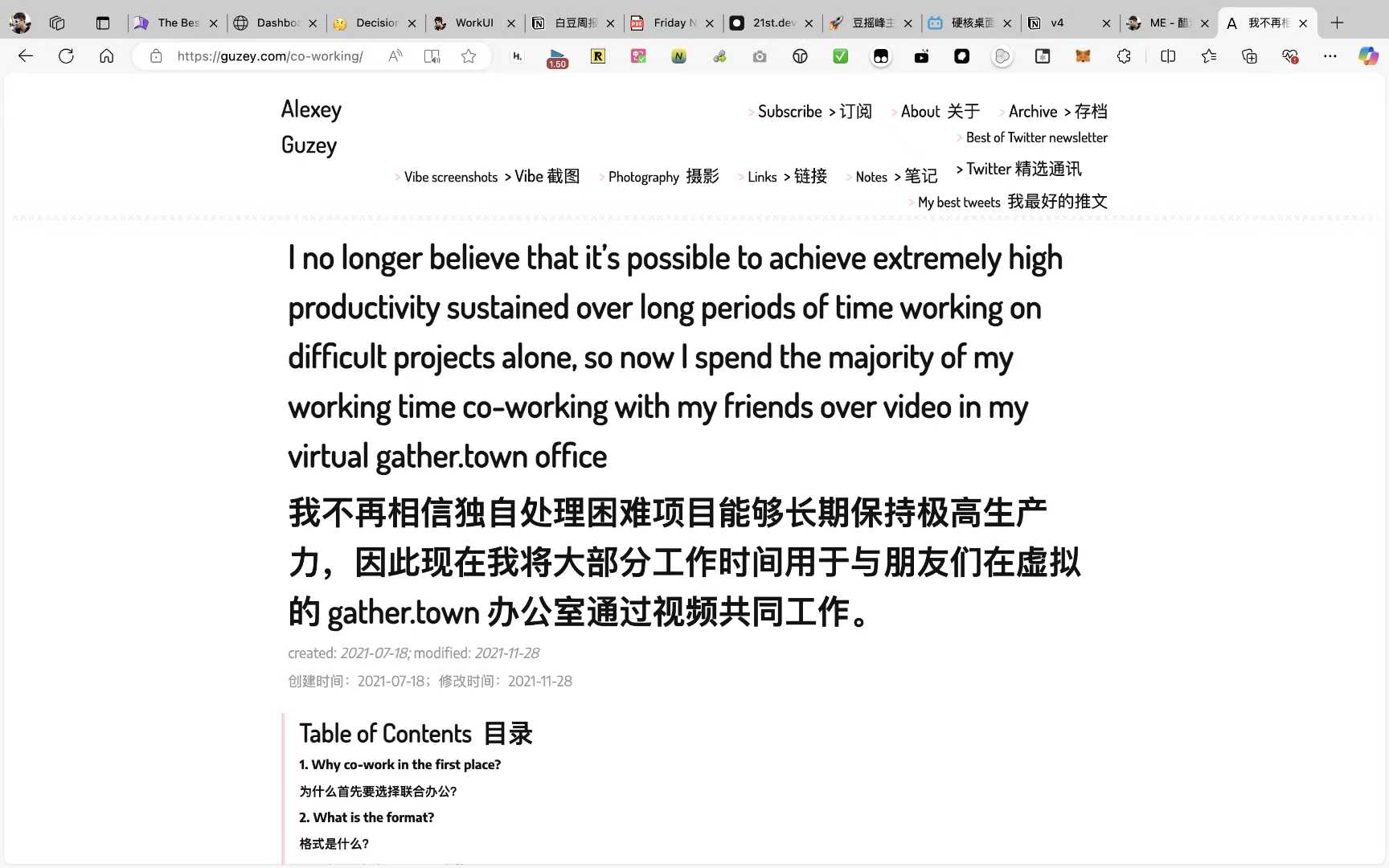Close the WorkUI tab
Viewport: 1389px width, 868px height.
[x=511, y=23]
